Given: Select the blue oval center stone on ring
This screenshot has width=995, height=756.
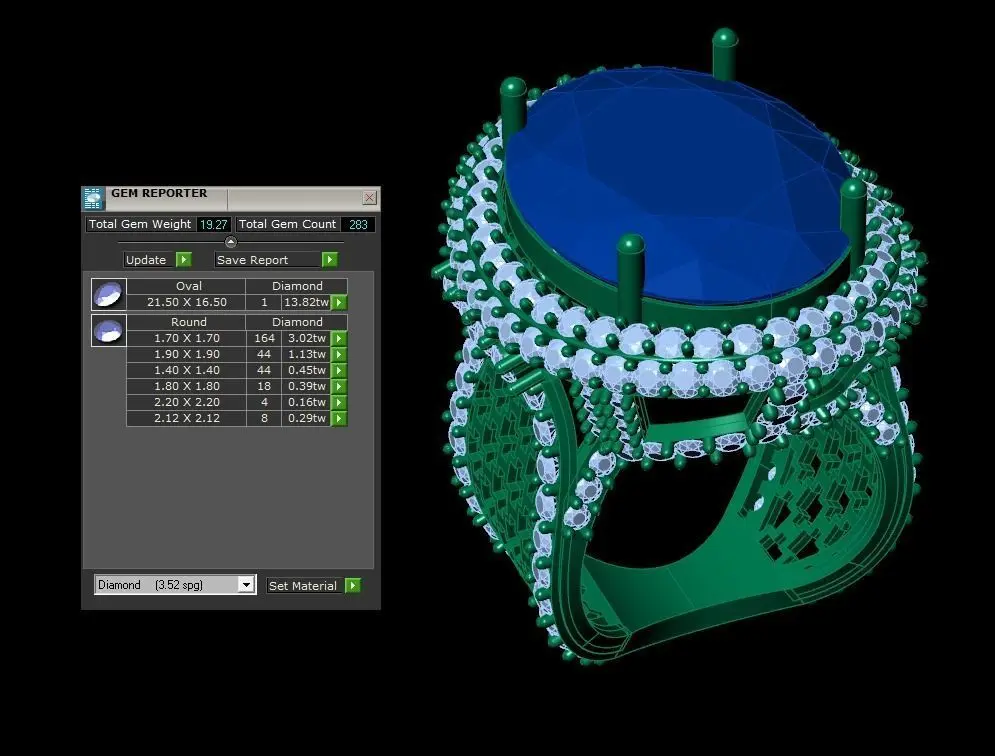Looking at the screenshot, I should click(679, 184).
